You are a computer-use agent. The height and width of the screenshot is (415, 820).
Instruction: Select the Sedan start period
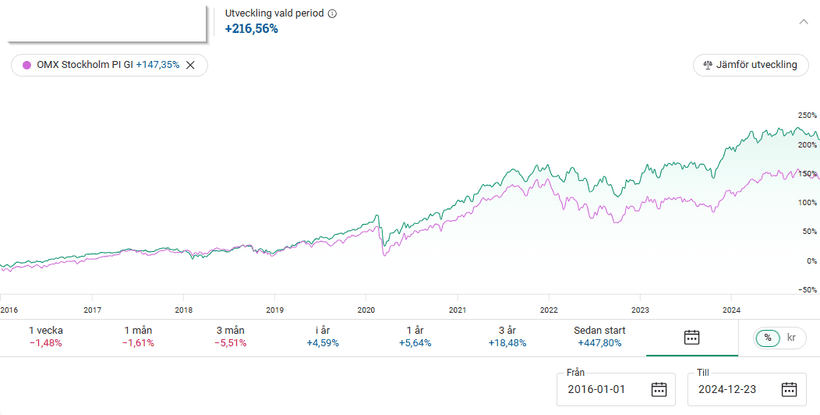pos(598,336)
